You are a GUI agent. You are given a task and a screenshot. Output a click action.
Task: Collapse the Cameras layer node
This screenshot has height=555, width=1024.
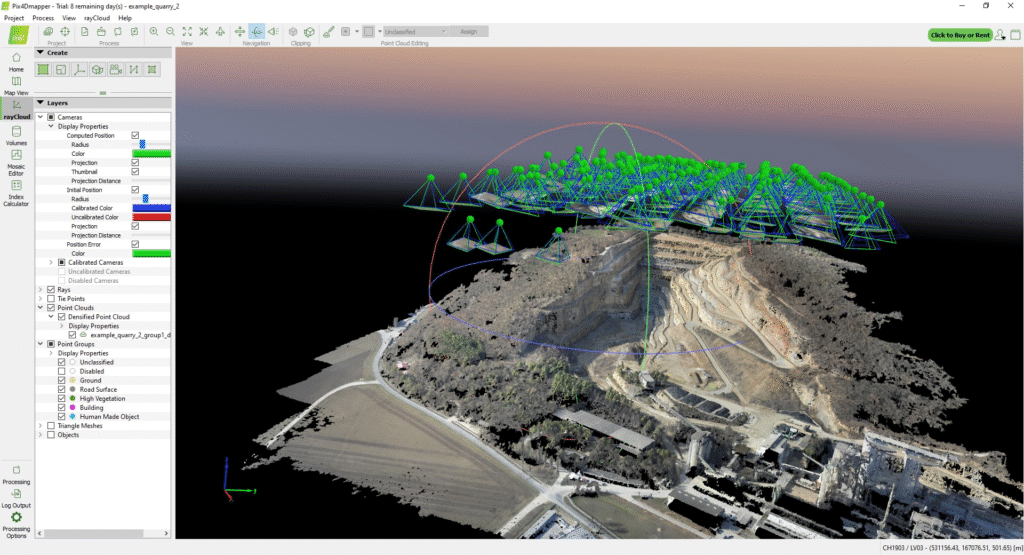coord(41,117)
